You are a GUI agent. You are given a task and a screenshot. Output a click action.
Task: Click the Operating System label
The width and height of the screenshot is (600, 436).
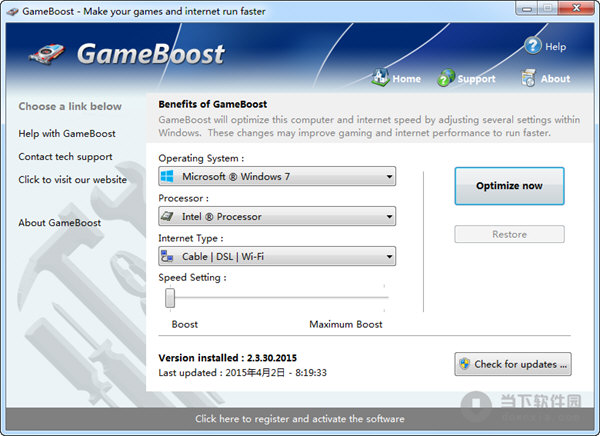point(201,158)
